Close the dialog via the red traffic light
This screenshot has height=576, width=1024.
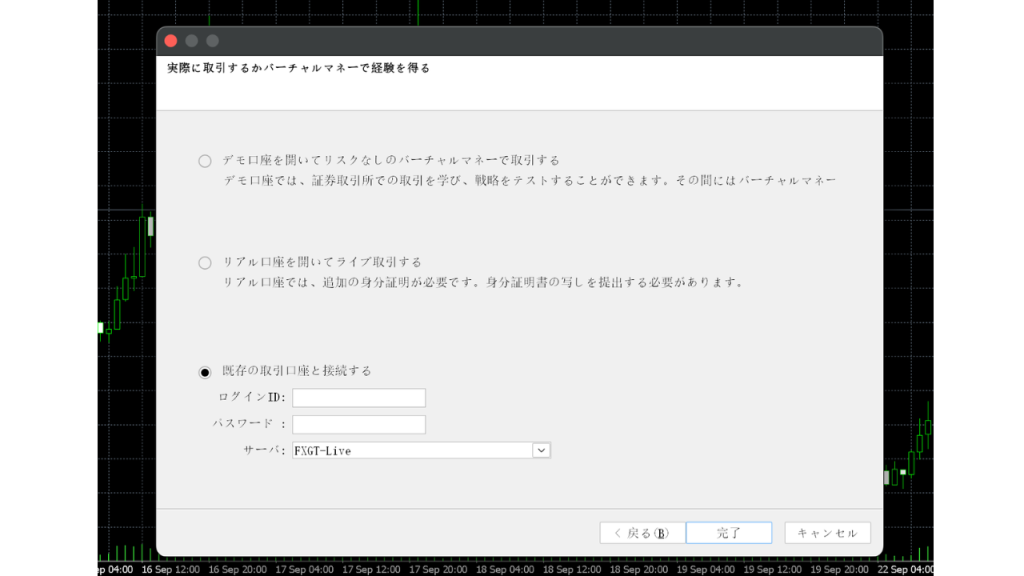click(x=171, y=41)
